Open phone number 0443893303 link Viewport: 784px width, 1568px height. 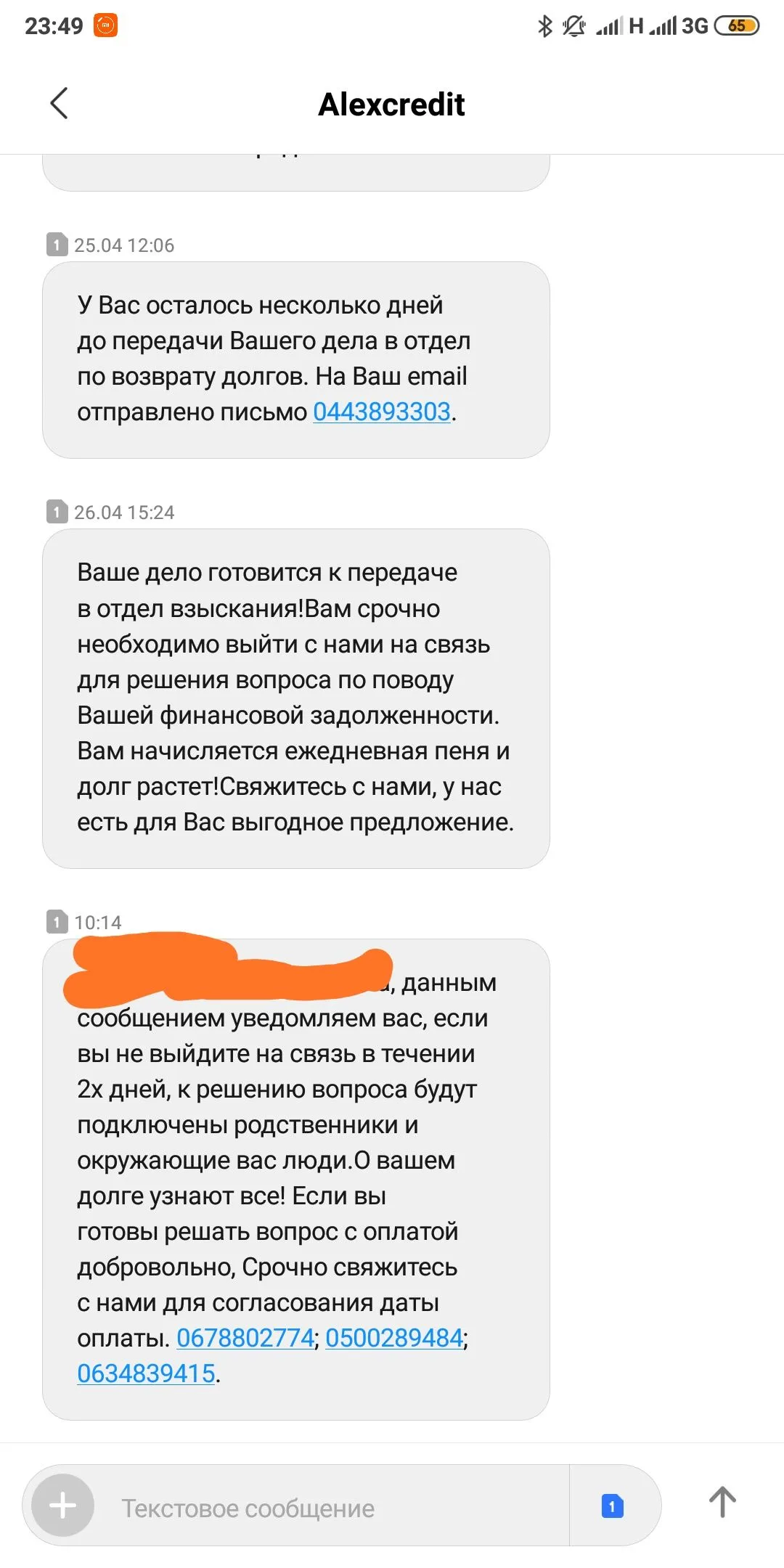coord(382,412)
